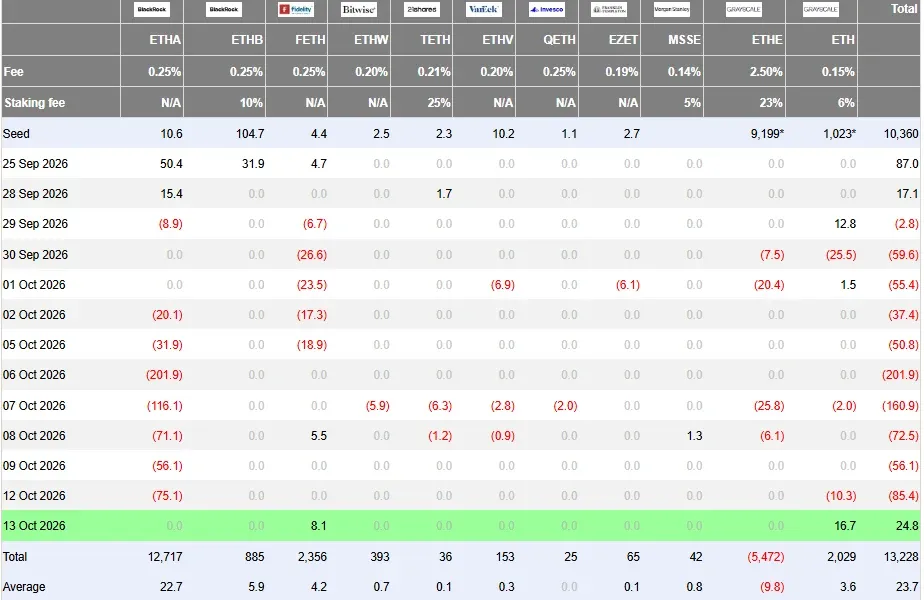Click the Grayscale logo above ETH column

[x=820, y=9]
